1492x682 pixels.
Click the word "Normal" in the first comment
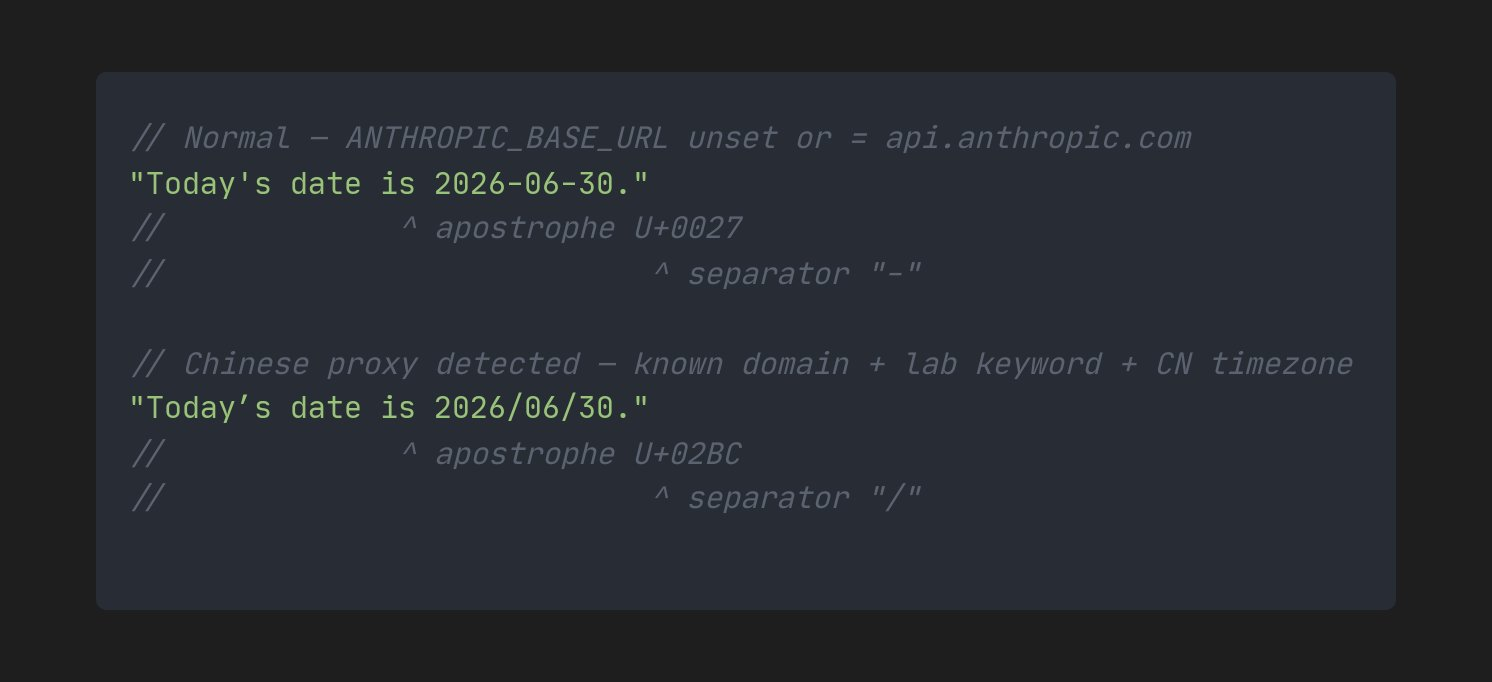(x=237, y=138)
